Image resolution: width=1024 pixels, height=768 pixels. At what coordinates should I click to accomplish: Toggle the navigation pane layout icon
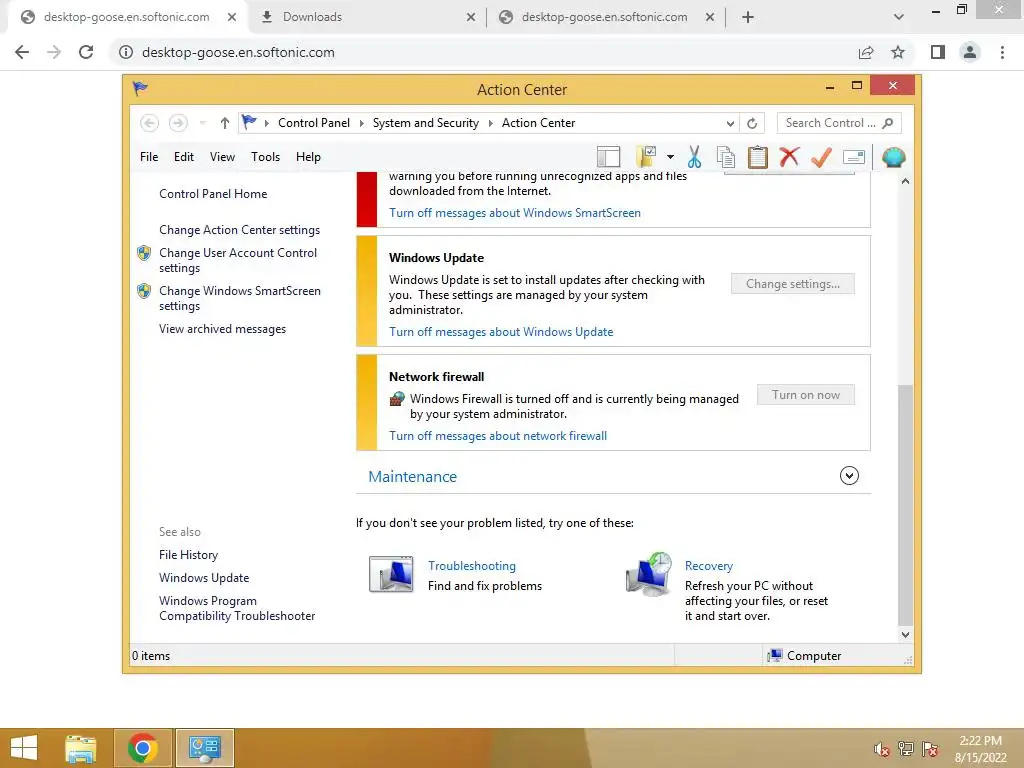pyautogui.click(x=608, y=157)
